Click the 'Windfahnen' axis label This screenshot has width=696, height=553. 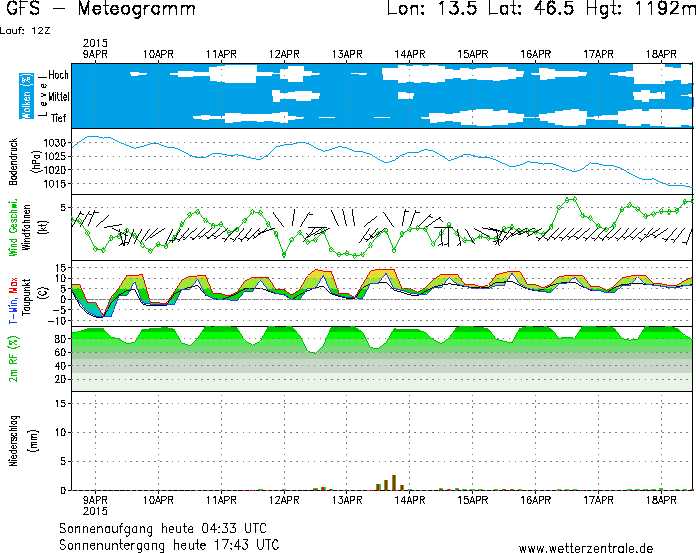tap(27, 227)
